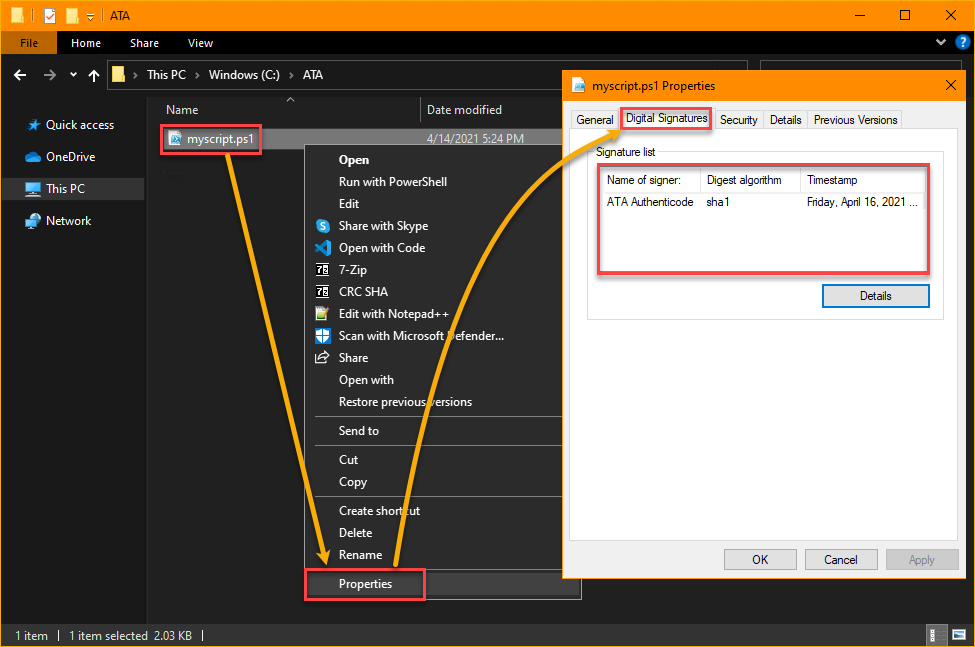The height and width of the screenshot is (647, 975).
Task: Sort by the Date modified column header
Action: [x=464, y=110]
